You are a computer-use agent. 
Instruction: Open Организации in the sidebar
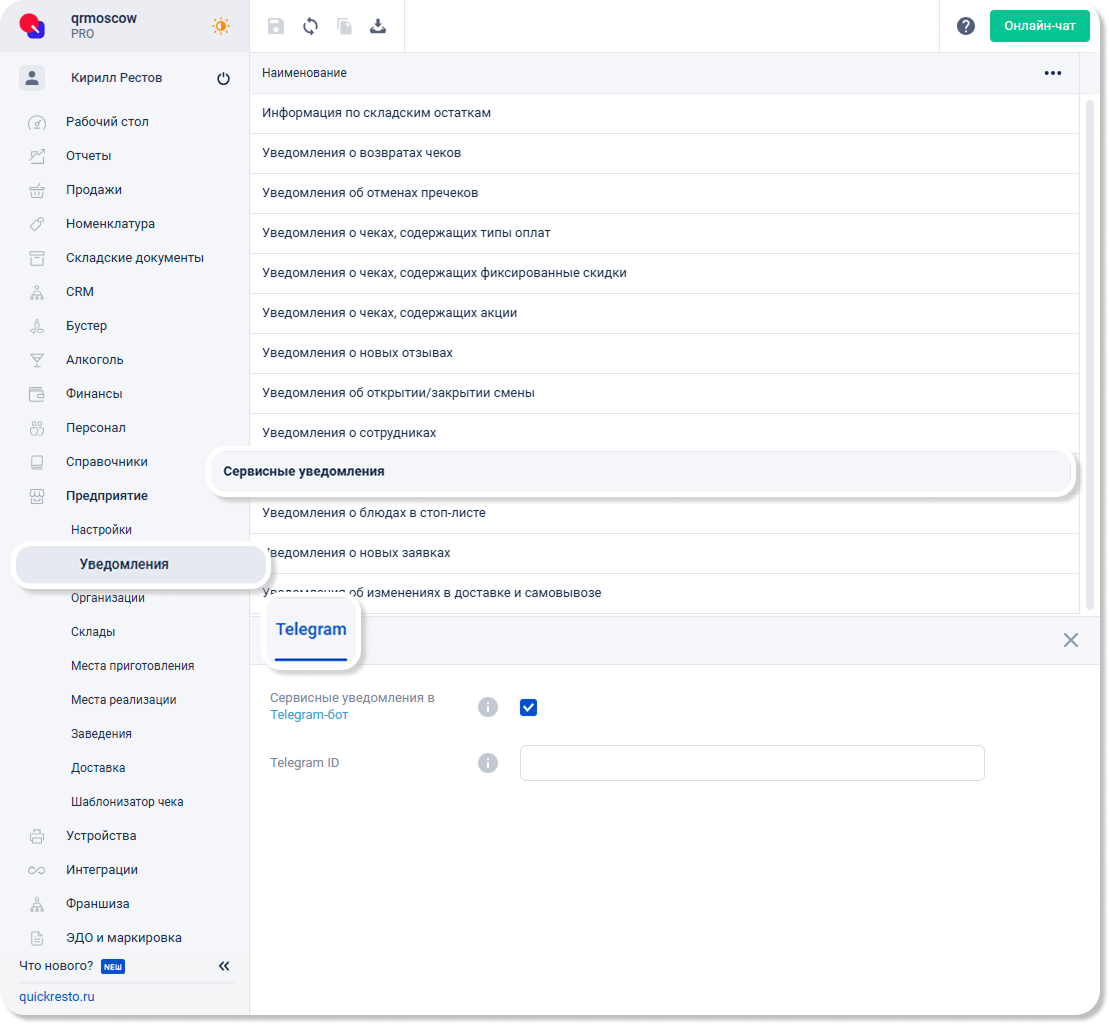(108, 598)
